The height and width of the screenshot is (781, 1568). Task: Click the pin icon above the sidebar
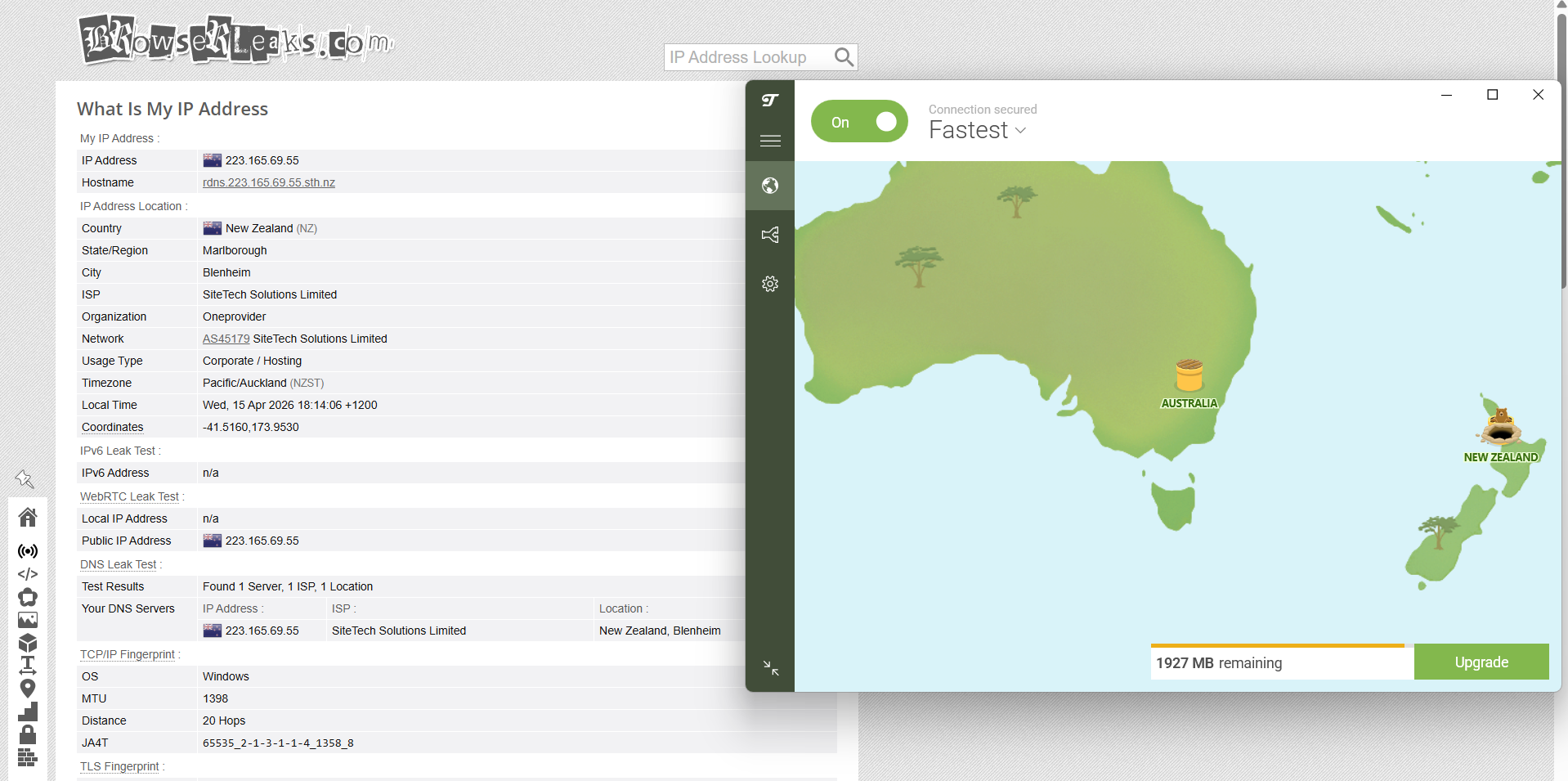click(25, 479)
